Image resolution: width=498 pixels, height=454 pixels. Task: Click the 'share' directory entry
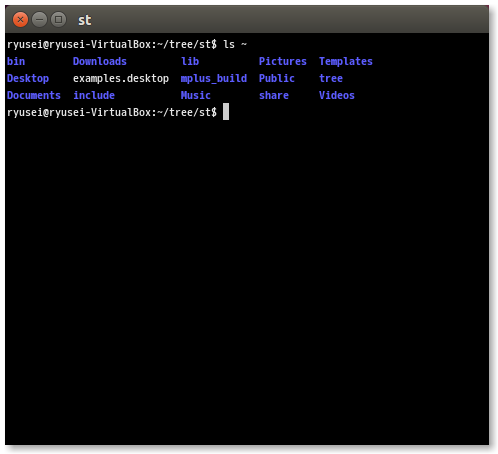pos(274,95)
